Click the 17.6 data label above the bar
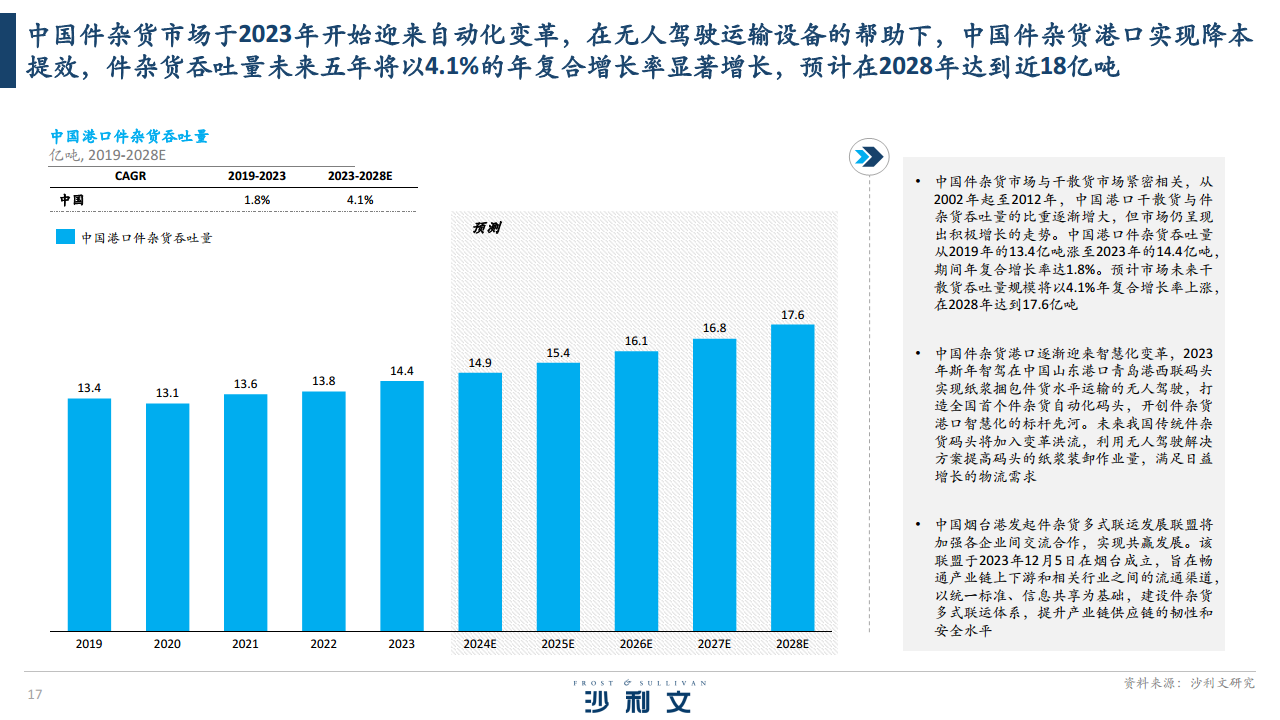1280x720 pixels. pyautogui.click(x=792, y=315)
